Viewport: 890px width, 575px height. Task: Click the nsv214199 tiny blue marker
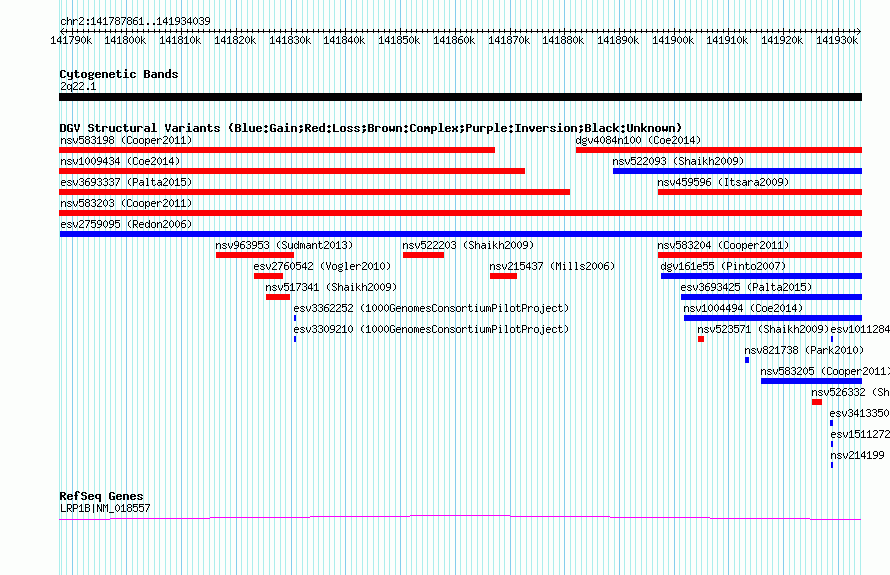coord(832,465)
